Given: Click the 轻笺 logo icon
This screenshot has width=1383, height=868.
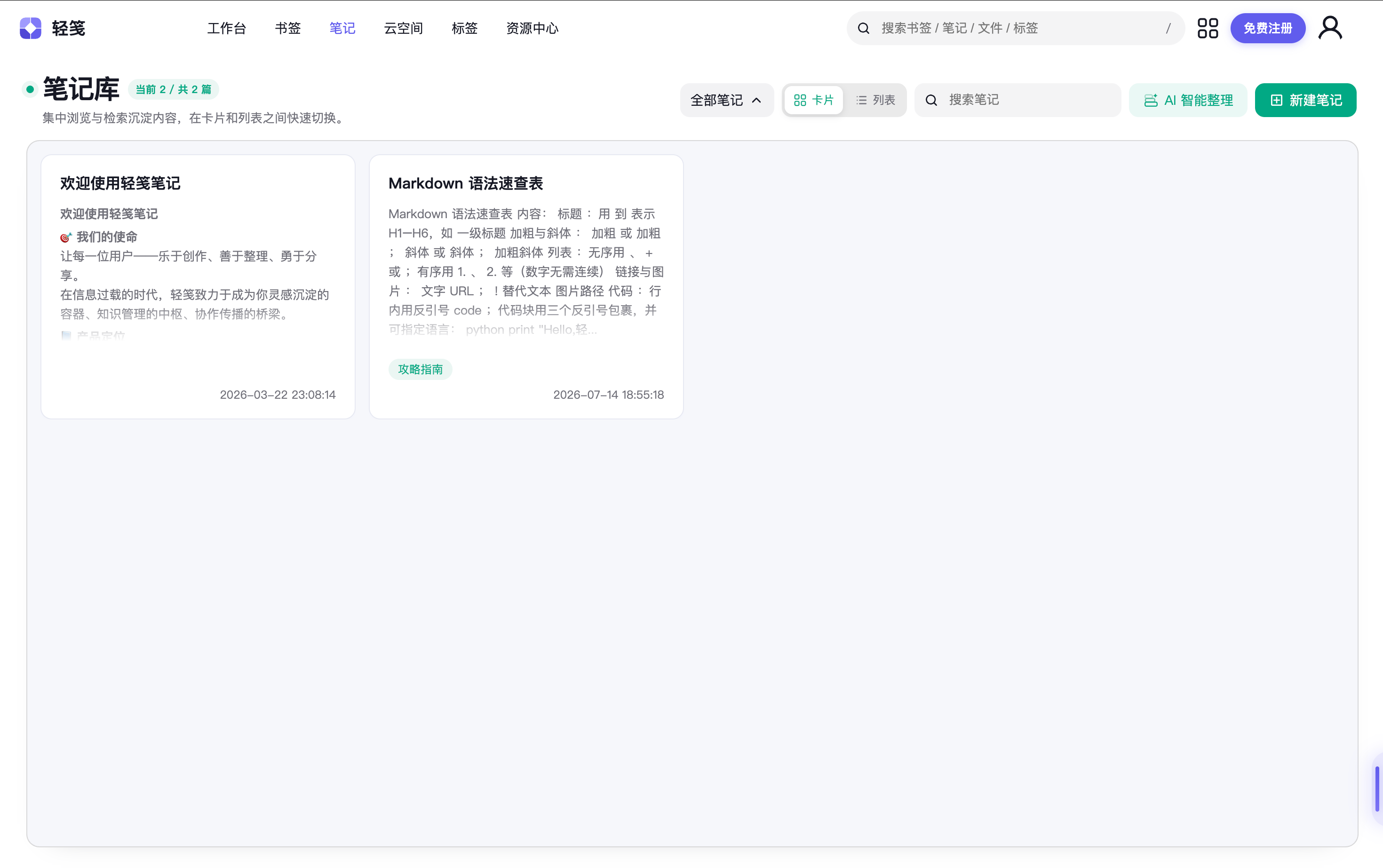Looking at the screenshot, I should point(31,28).
